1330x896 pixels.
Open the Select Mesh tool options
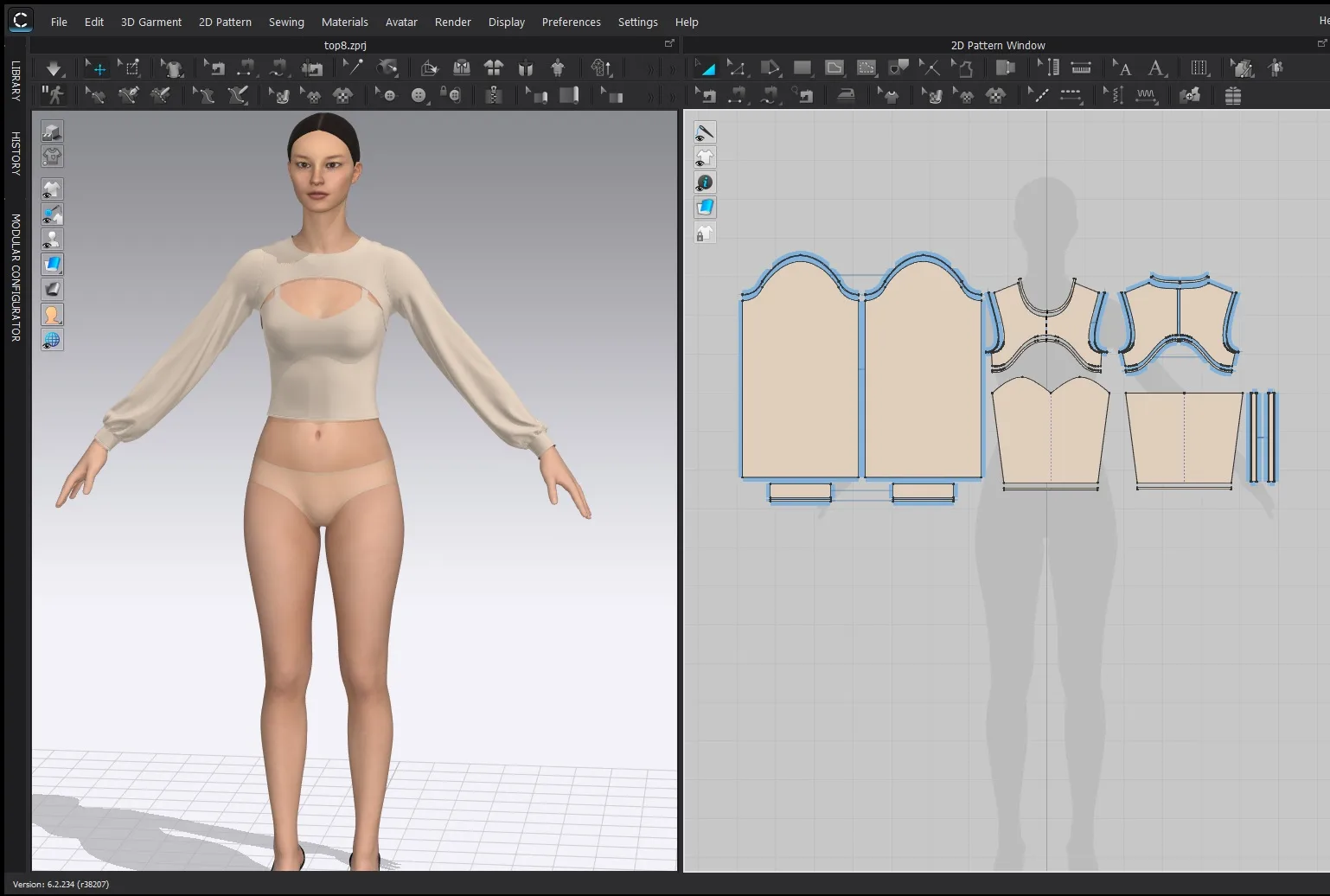pos(129,67)
